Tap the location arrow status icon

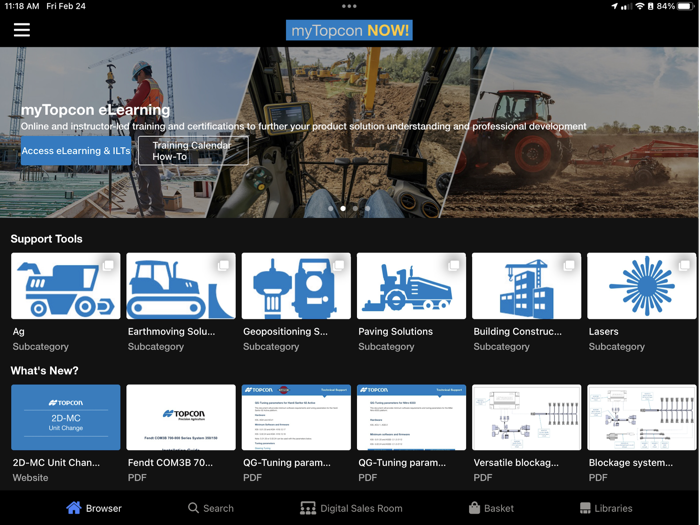615,6
